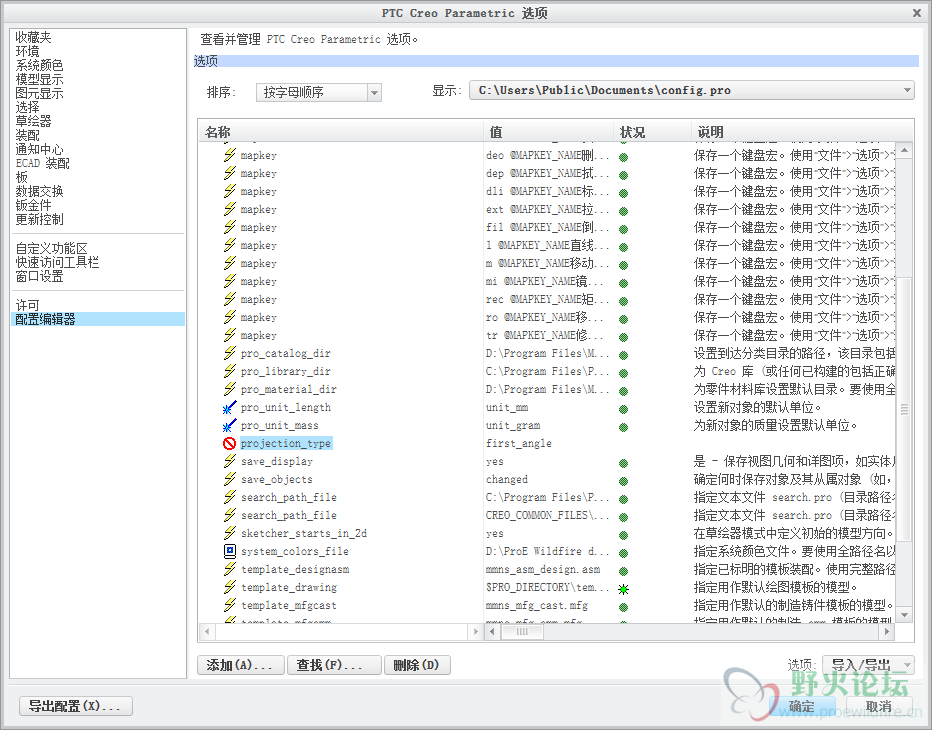The height and width of the screenshot is (730, 932).
Task: Click the green status dot of pro_unit_length
Action: point(623,410)
